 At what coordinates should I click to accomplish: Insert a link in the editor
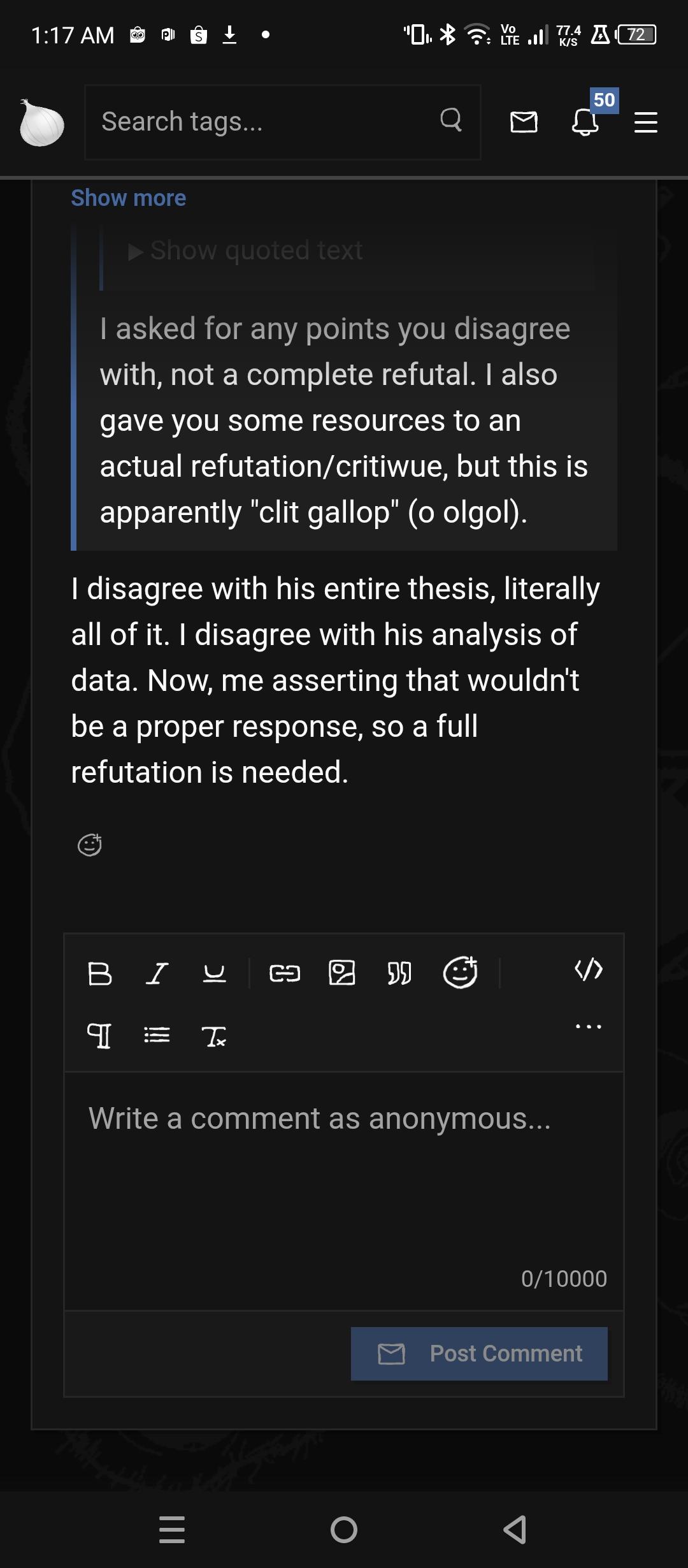[x=284, y=973]
